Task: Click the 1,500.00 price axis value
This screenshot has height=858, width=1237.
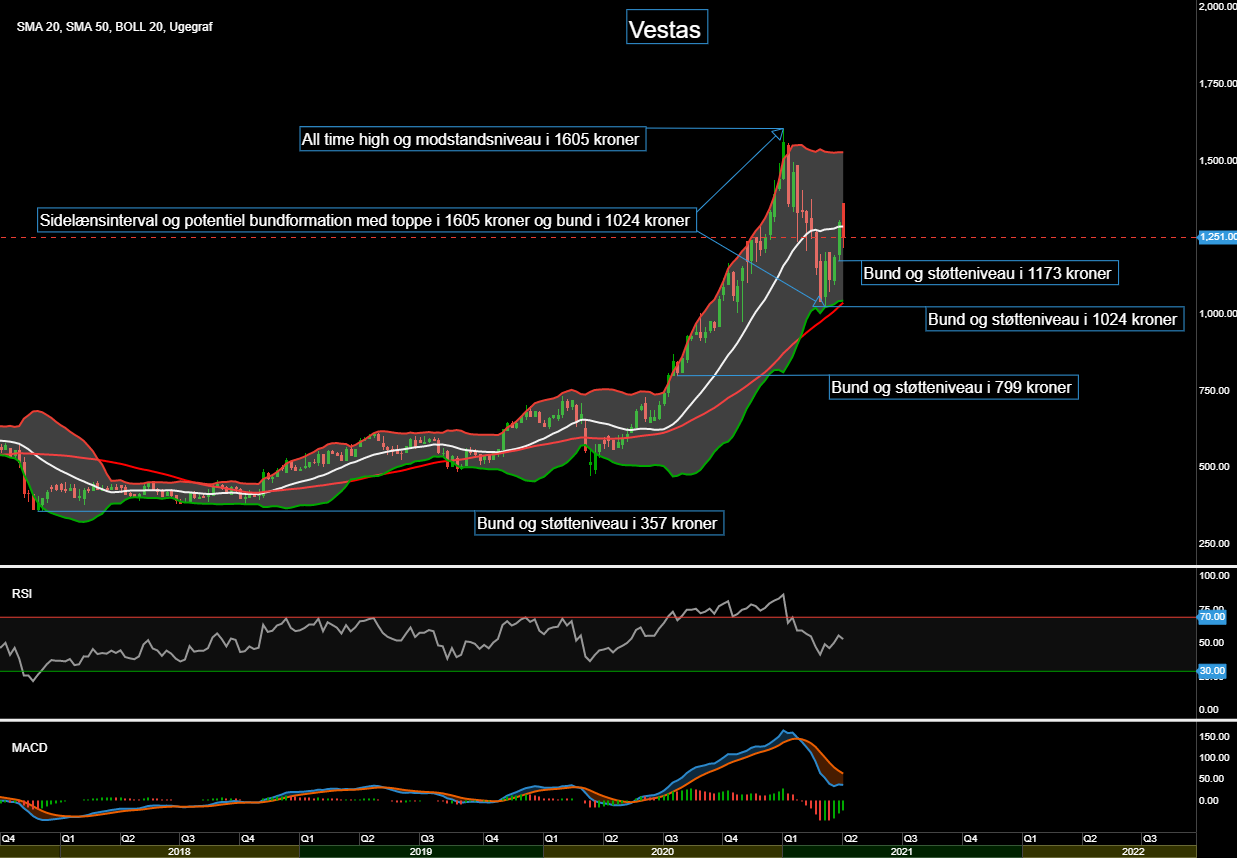Action: (1217, 161)
